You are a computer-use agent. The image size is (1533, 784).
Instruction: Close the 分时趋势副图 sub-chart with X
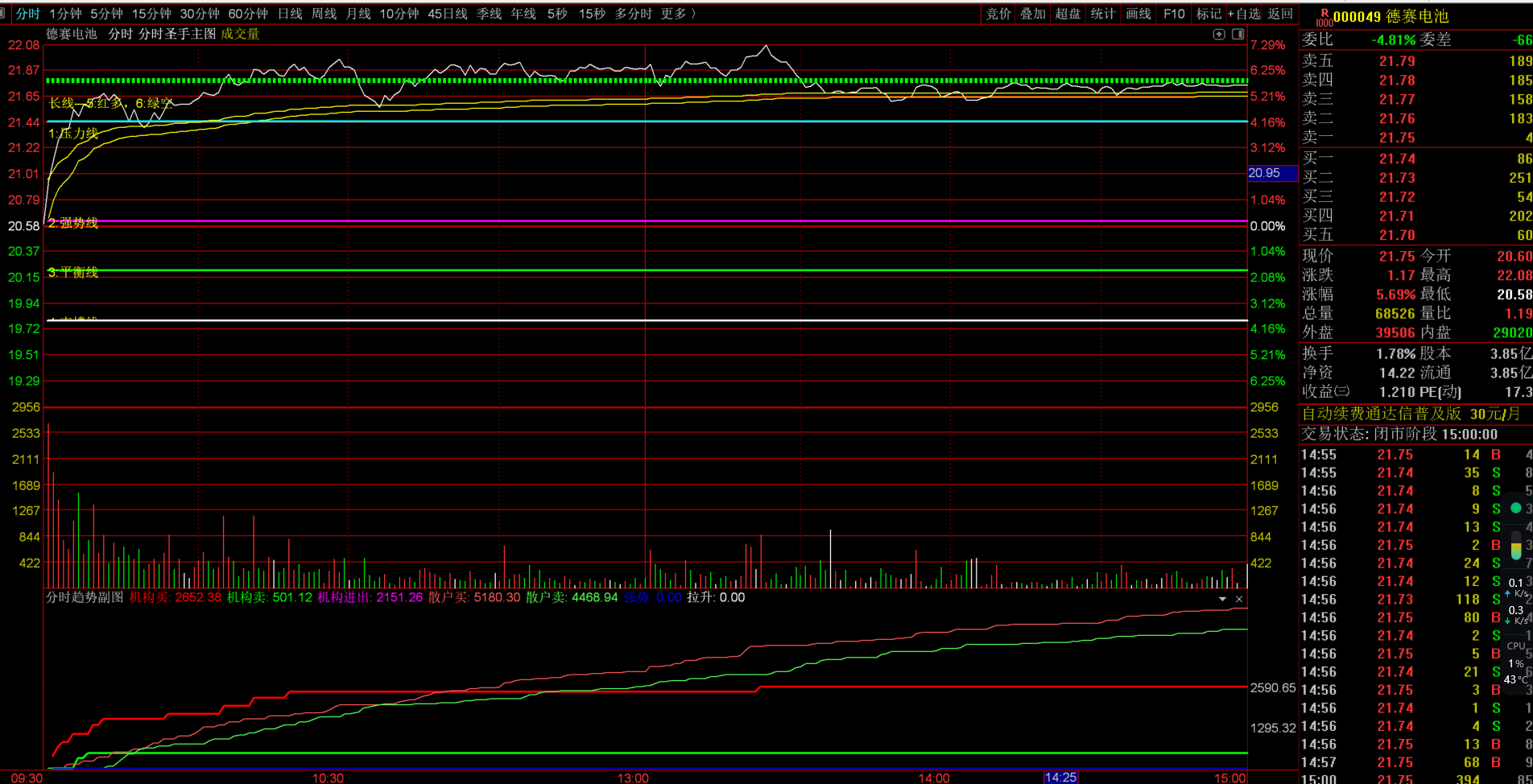pyautogui.click(x=1239, y=599)
